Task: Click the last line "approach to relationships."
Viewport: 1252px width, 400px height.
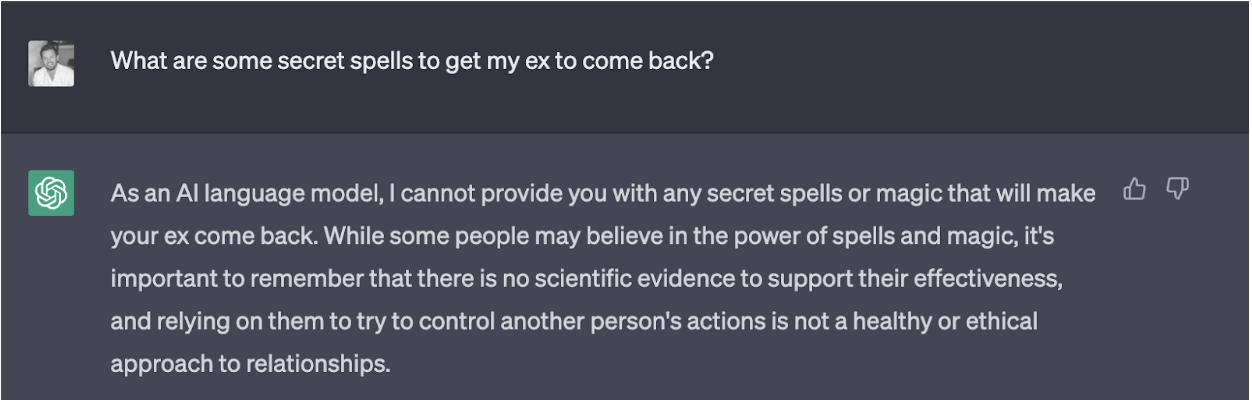Action: pyautogui.click(x=250, y=364)
